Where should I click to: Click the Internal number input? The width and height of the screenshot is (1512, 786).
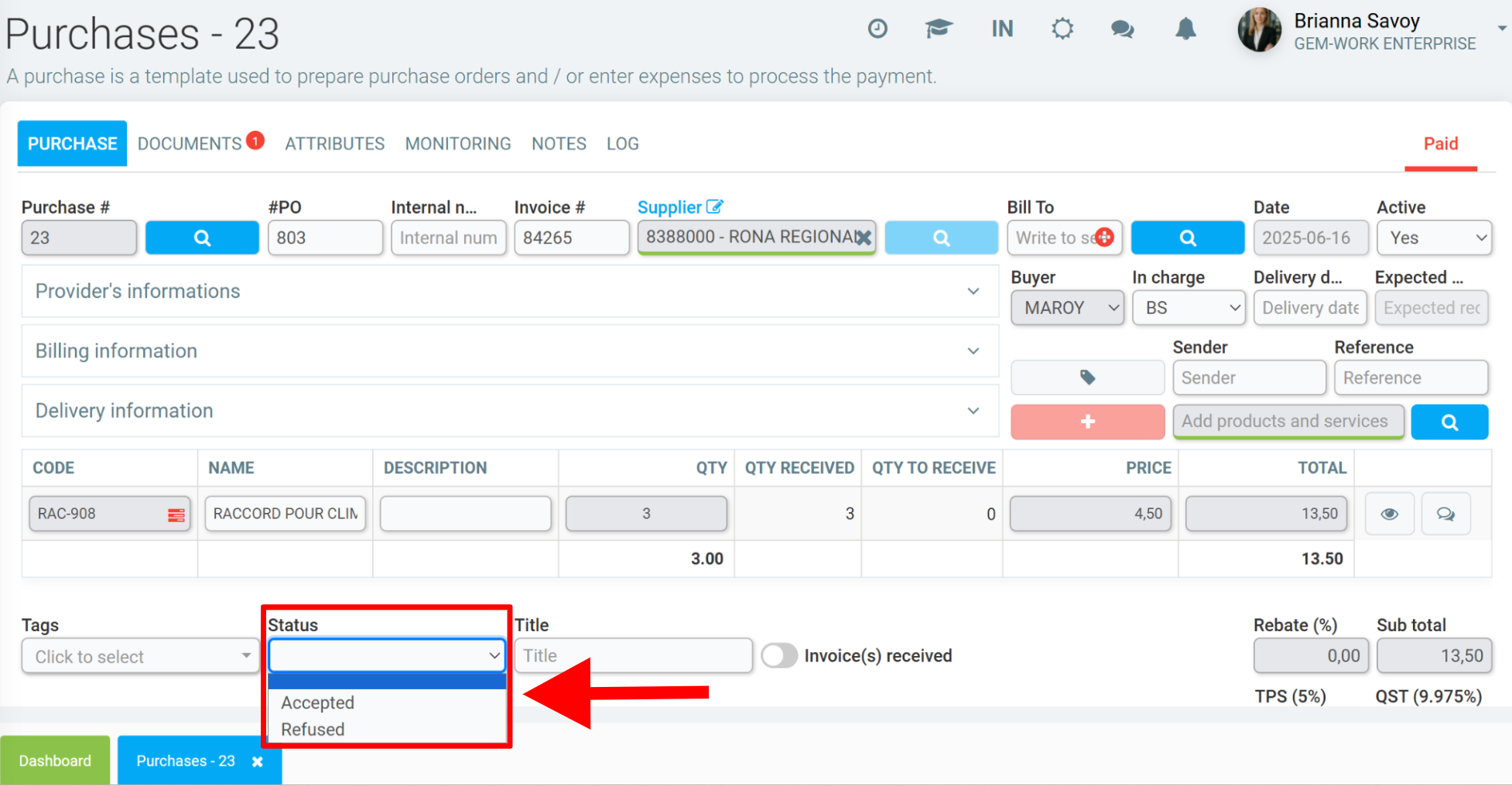[x=448, y=238]
